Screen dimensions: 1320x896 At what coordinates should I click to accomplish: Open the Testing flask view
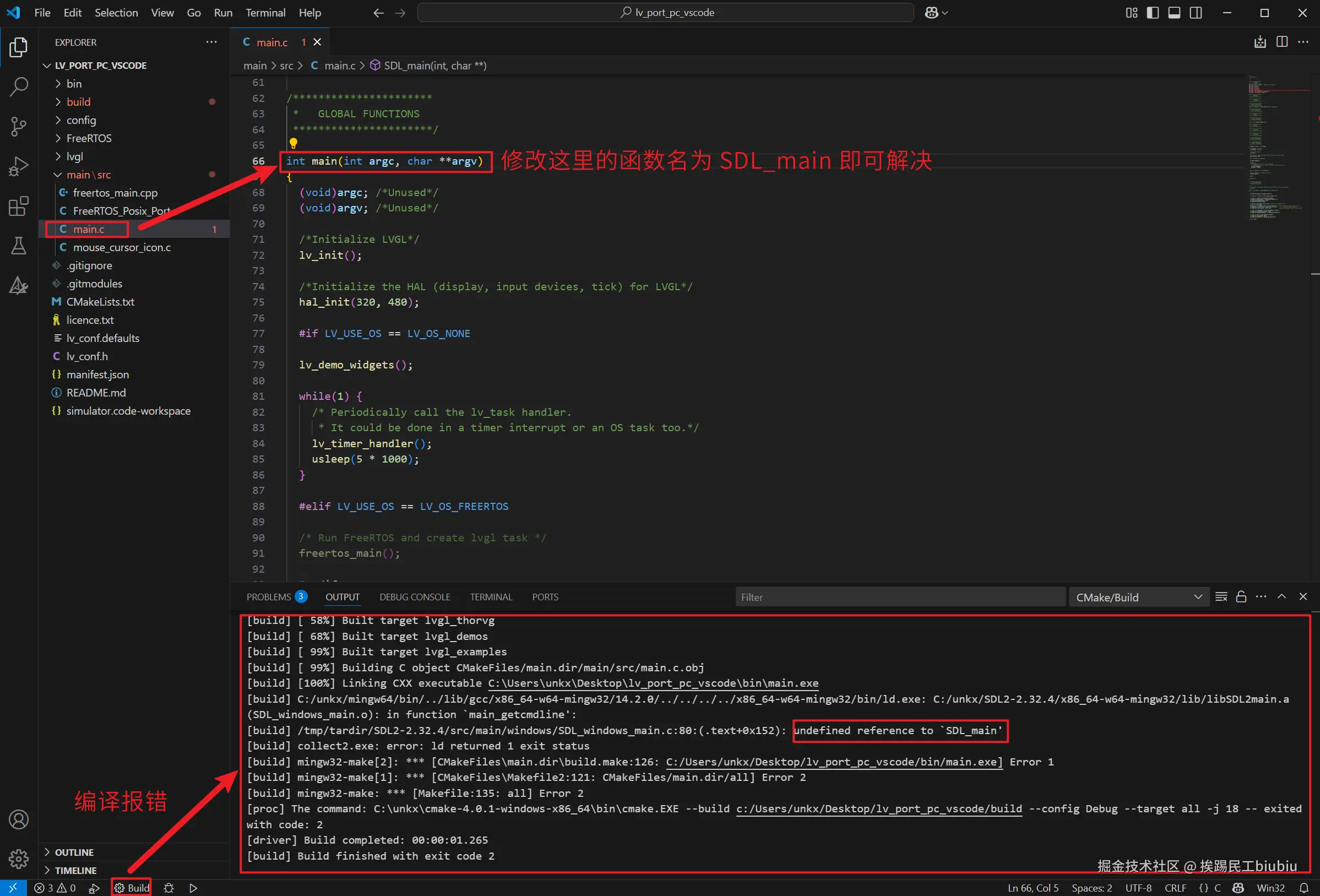pos(19,246)
